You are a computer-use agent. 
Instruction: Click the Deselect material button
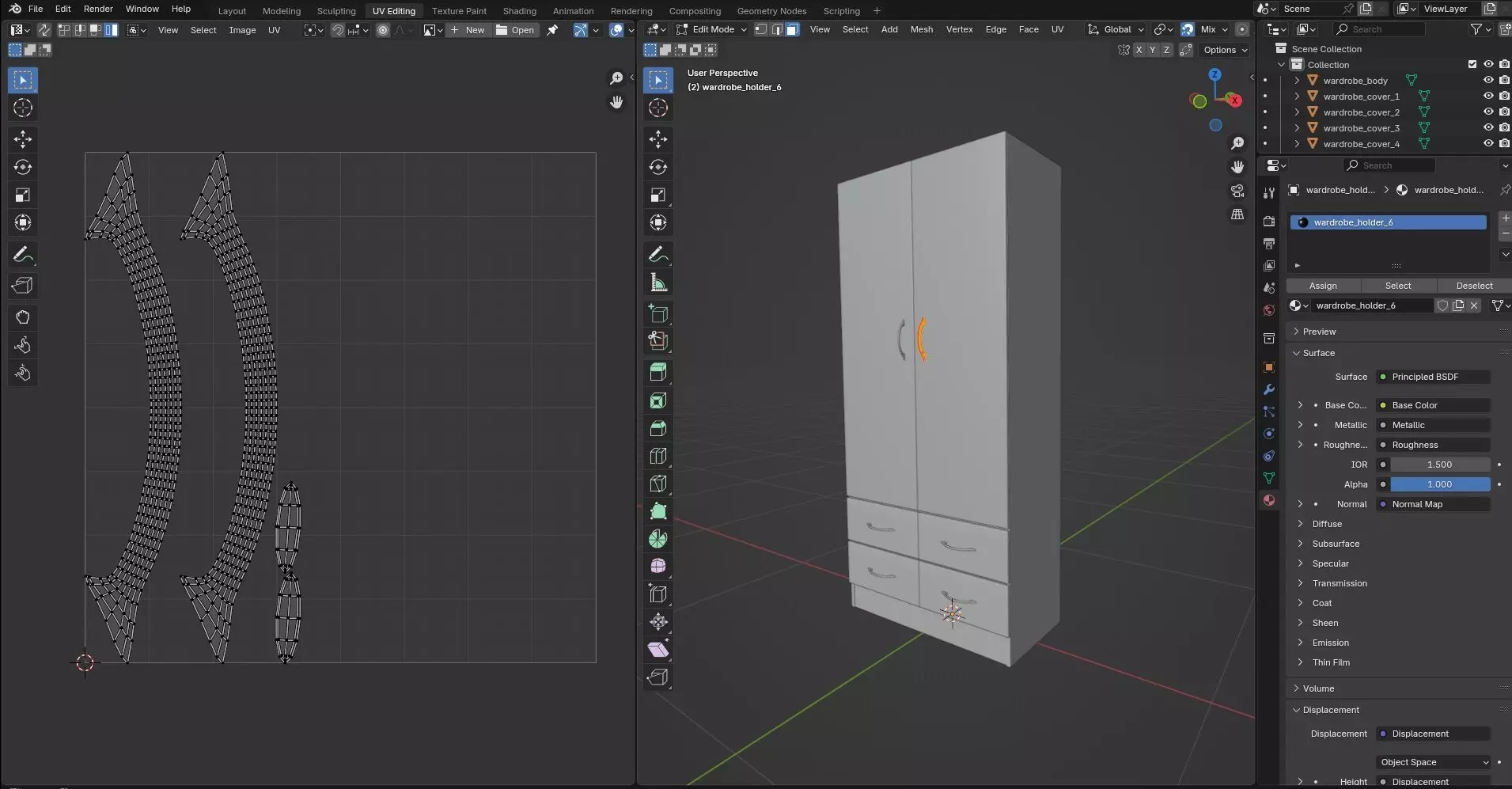point(1474,286)
